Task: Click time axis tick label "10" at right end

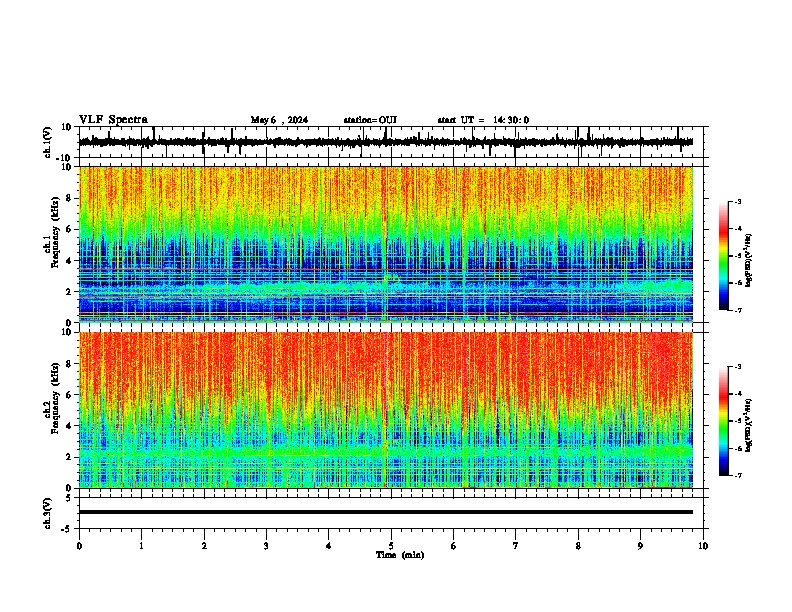Action: (x=703, y=546)
